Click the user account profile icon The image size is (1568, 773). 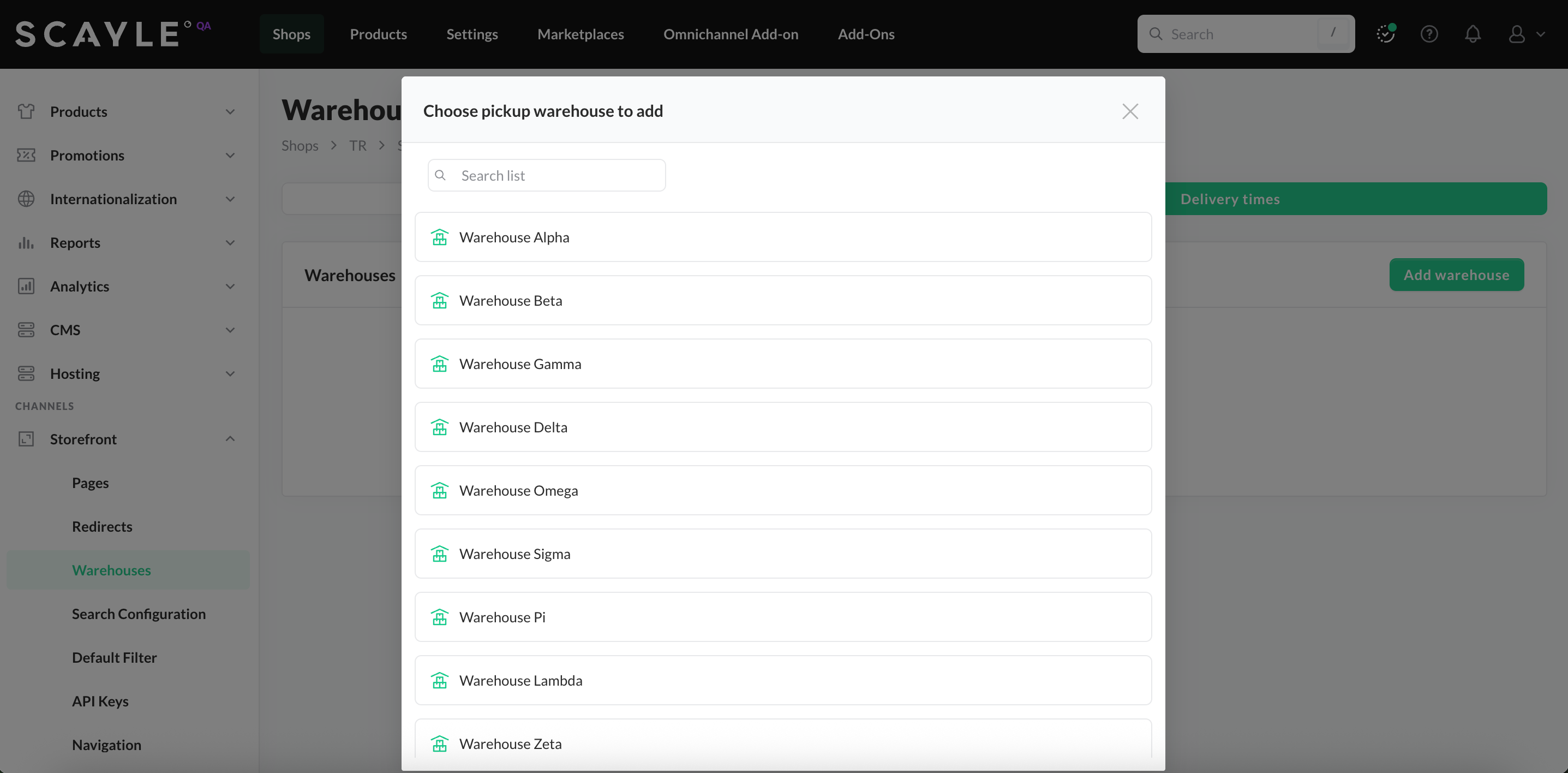click(x=1516, y=34)
